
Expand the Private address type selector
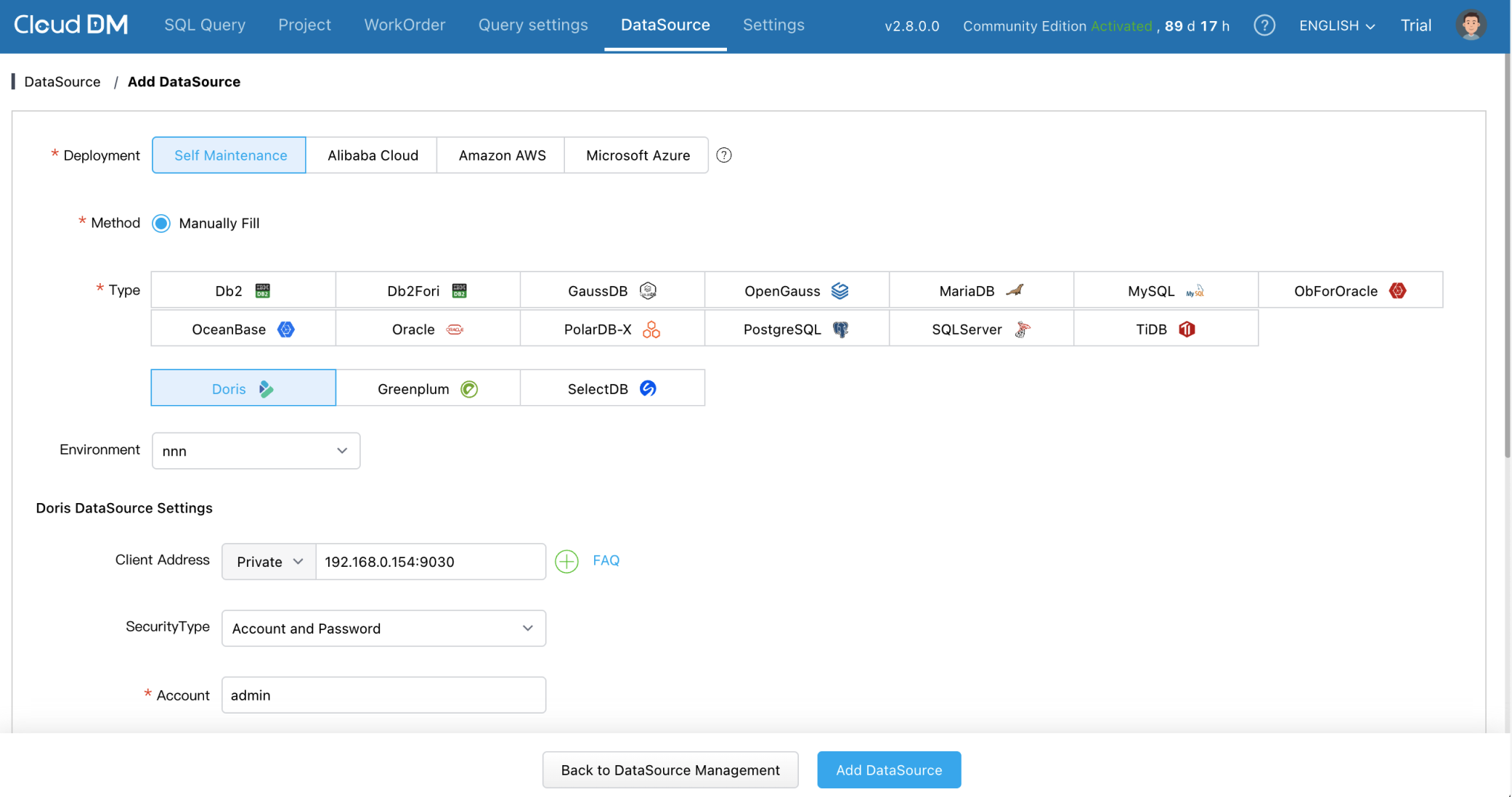(x=268, y=561)
